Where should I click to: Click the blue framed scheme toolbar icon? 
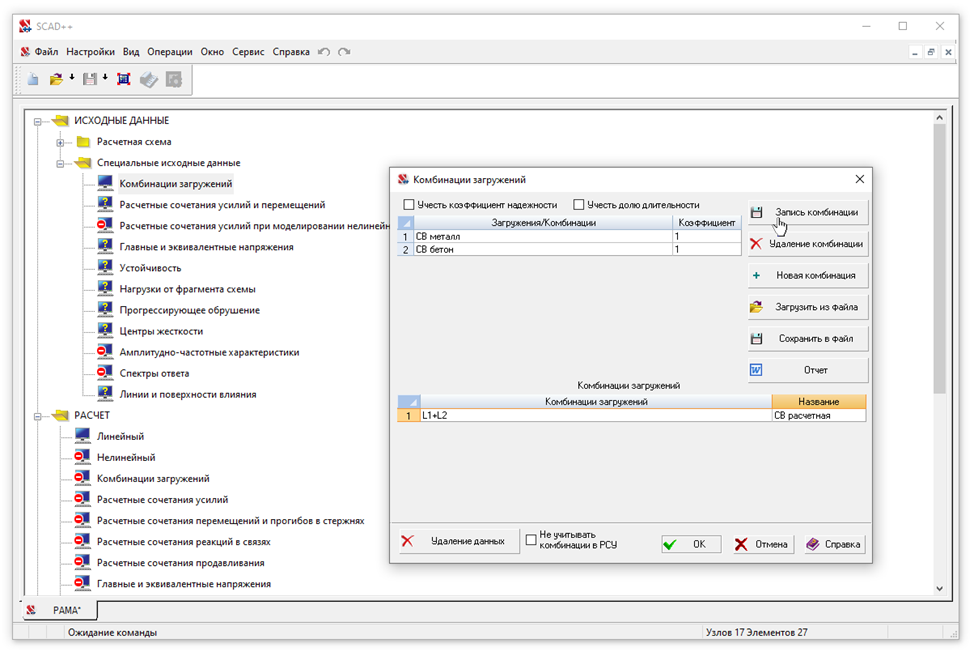124,79
